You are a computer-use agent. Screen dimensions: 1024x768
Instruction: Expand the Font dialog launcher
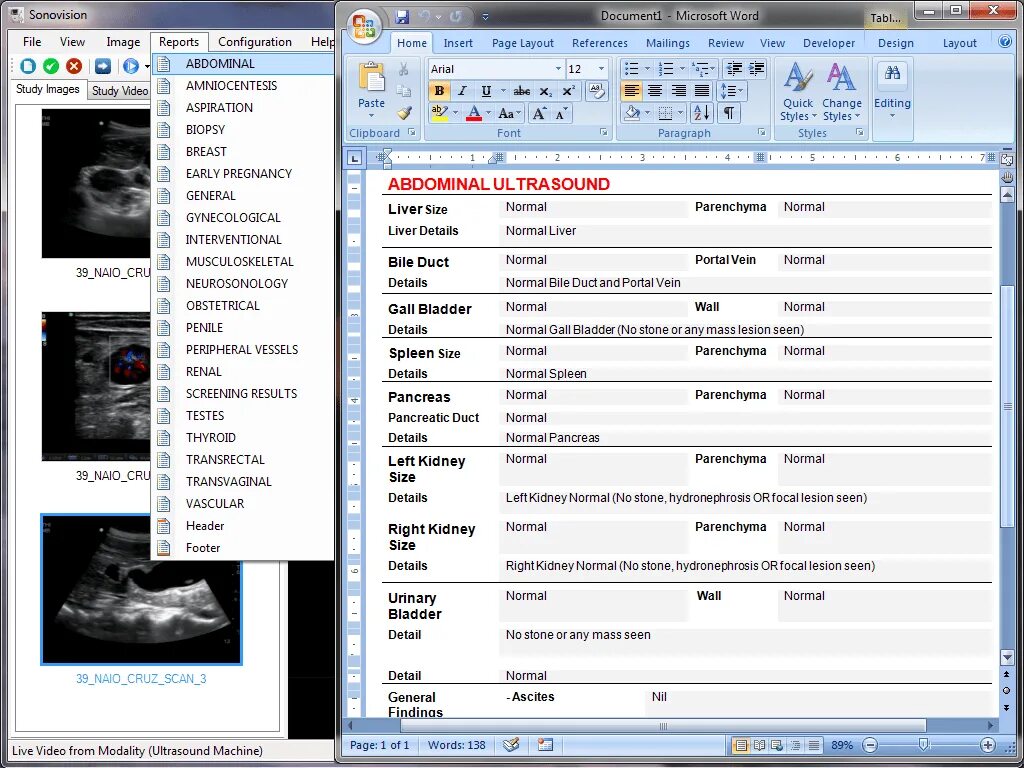[603, 133]
